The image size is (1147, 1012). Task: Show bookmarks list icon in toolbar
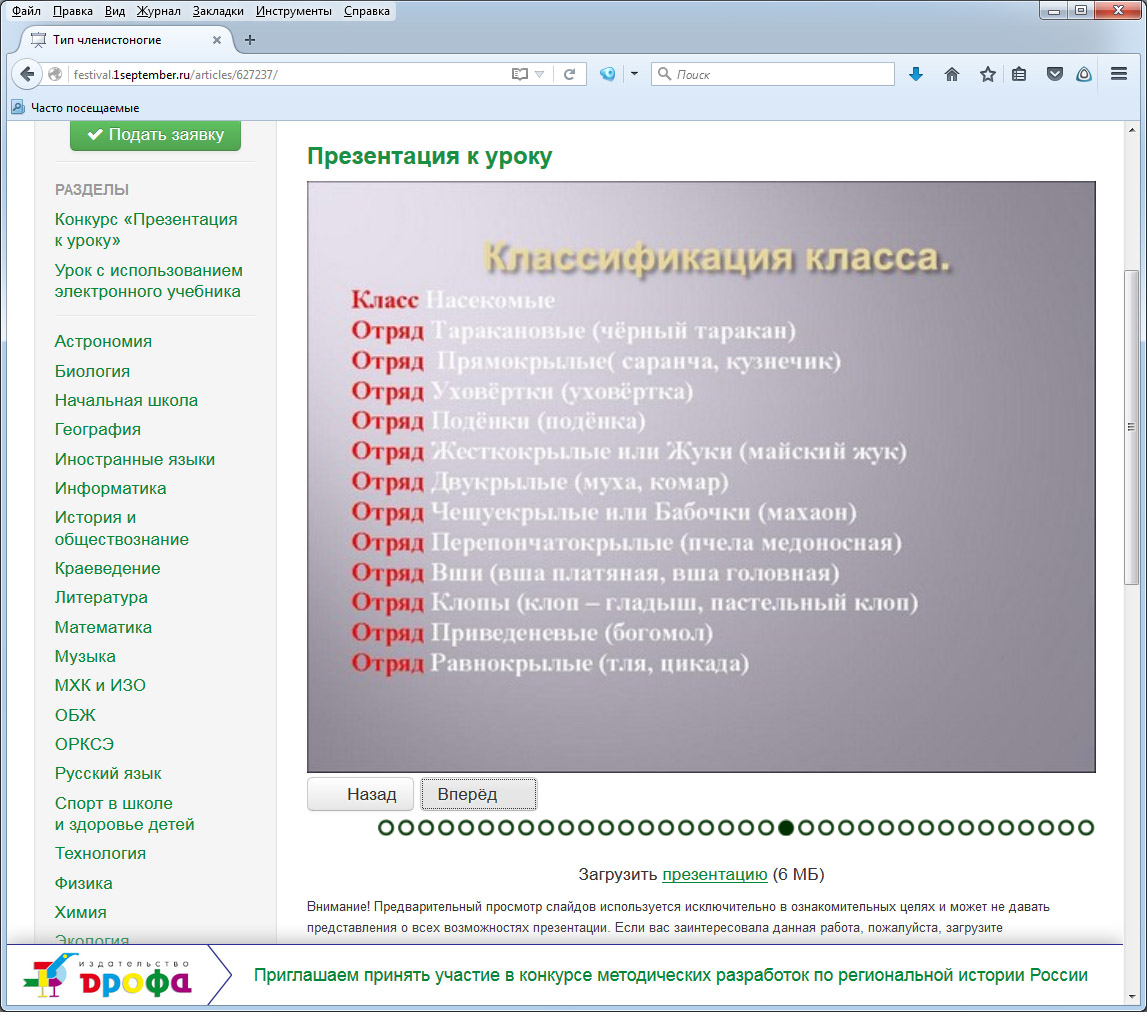coord(1019,74)
